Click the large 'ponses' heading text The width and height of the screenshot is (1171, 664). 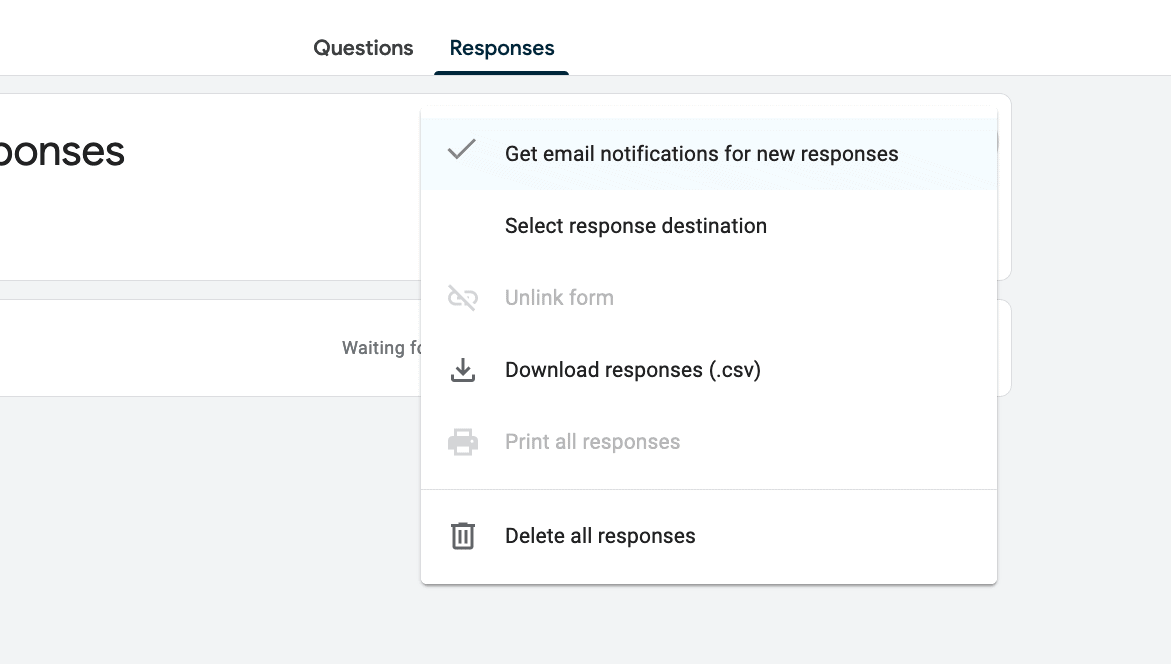[x=61, y=152]
